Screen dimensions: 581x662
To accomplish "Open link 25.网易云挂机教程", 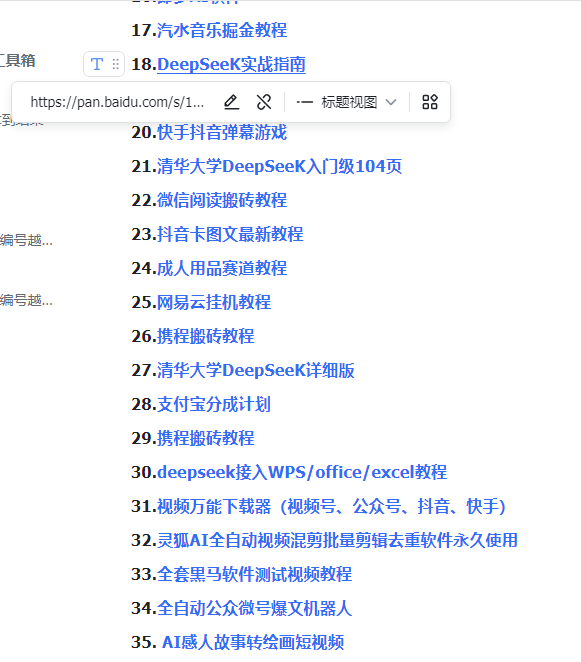I will click(x=214, y=302).
